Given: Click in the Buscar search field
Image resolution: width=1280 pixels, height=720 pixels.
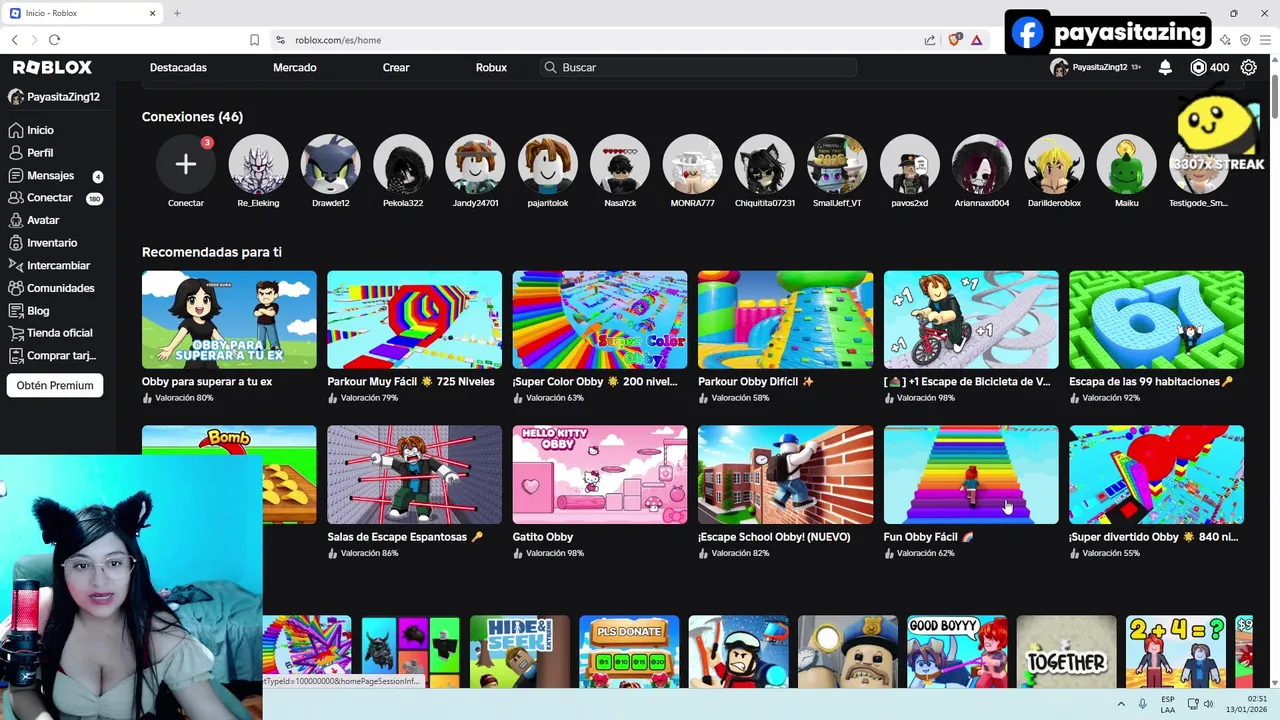Looking at the screenshot, I should (699, 67).
